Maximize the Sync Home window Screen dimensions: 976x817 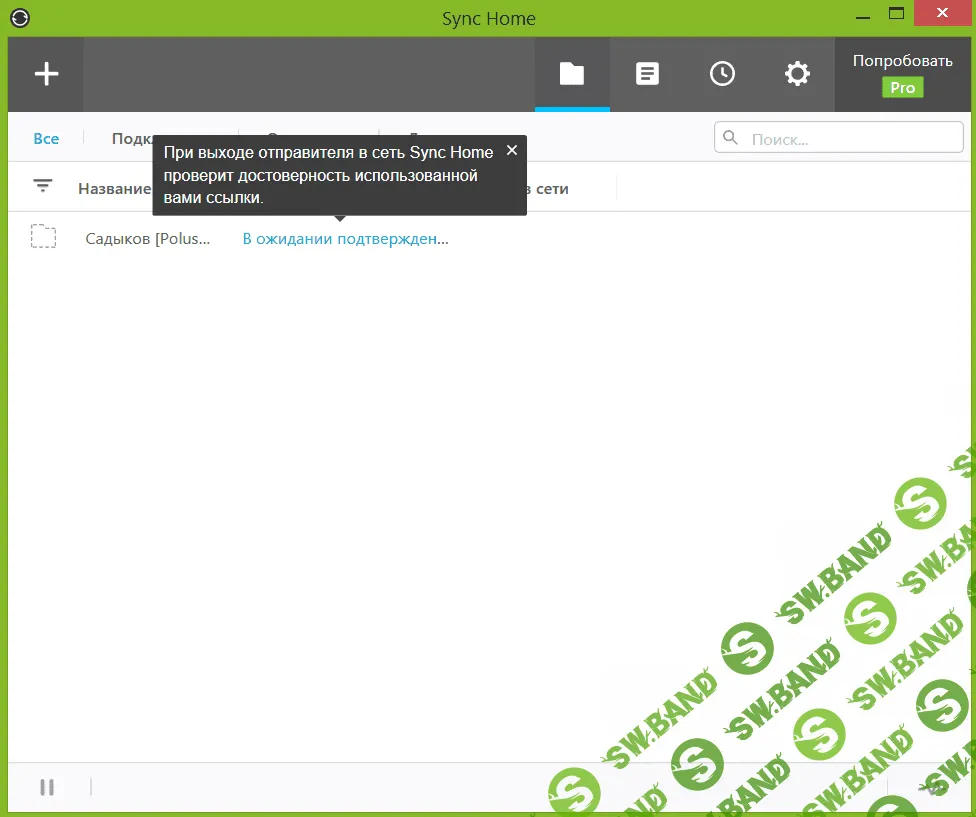896,14
